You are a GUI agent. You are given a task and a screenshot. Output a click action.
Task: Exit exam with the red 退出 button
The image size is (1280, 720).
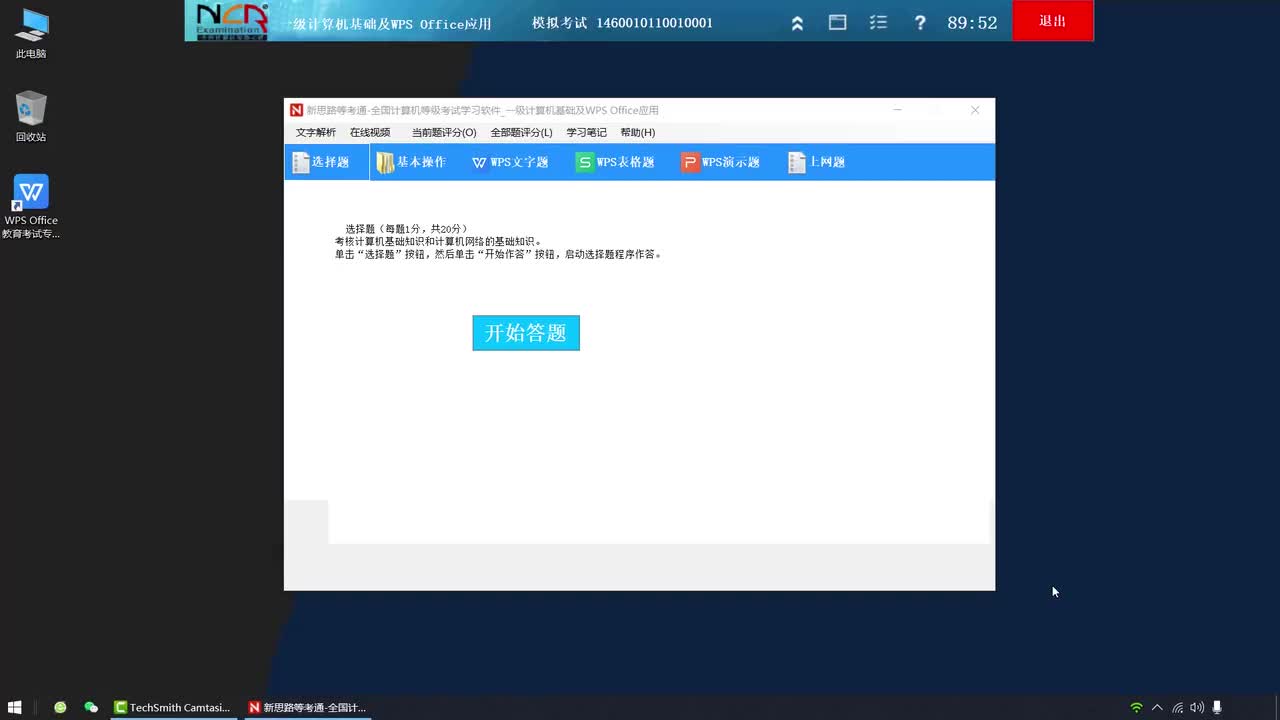(x=1053, y=21)
